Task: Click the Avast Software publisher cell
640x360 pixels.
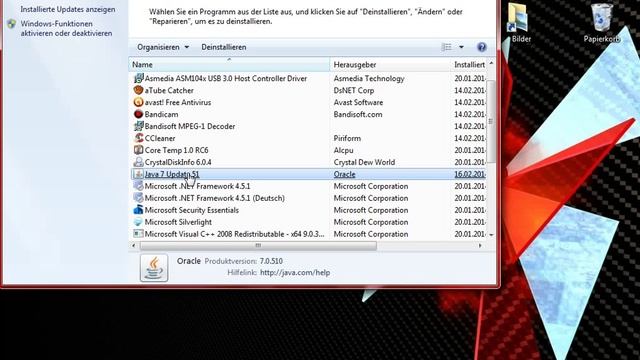Action: tap(358, 102)
